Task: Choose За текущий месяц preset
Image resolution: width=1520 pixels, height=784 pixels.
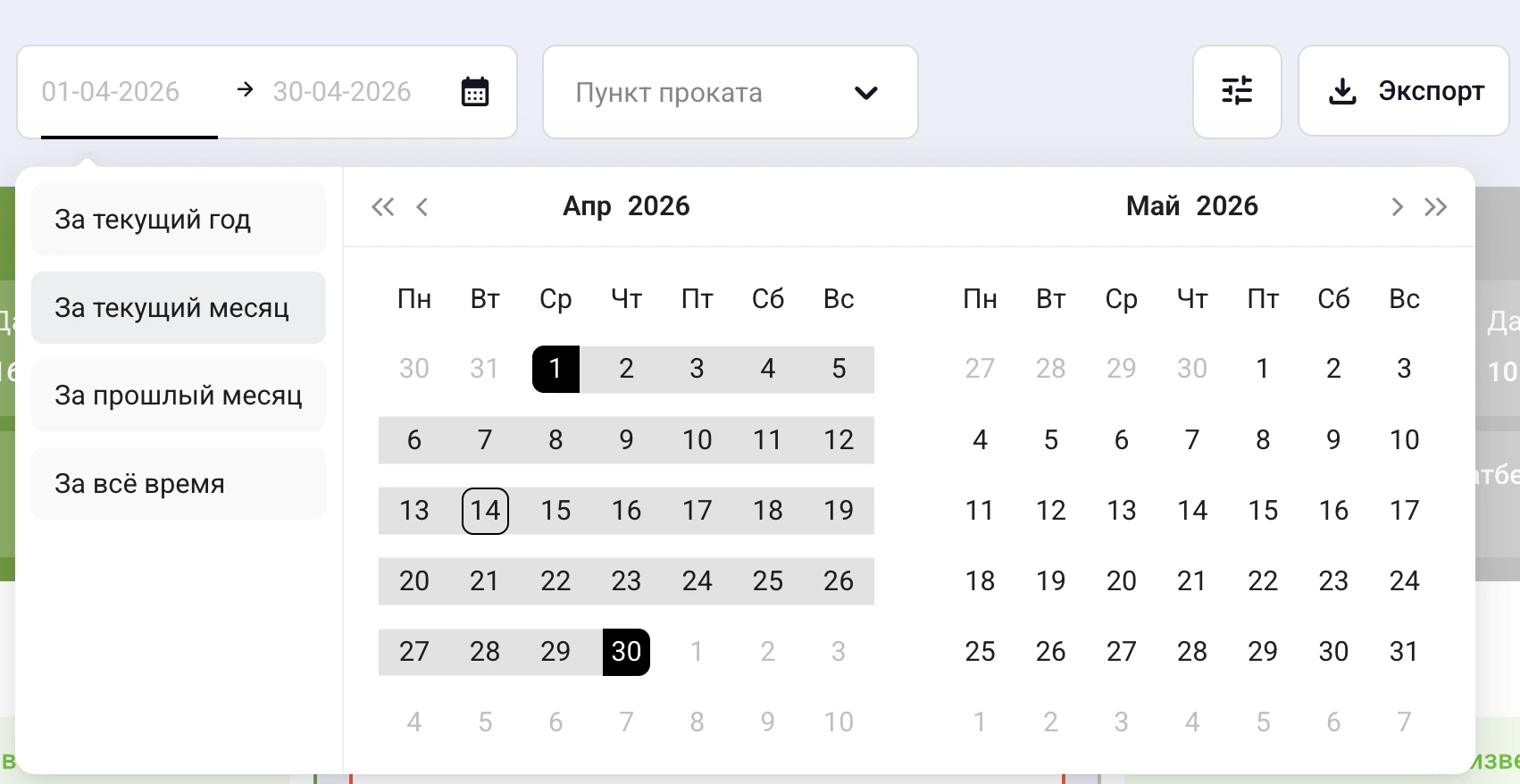Action: point(178,307)
